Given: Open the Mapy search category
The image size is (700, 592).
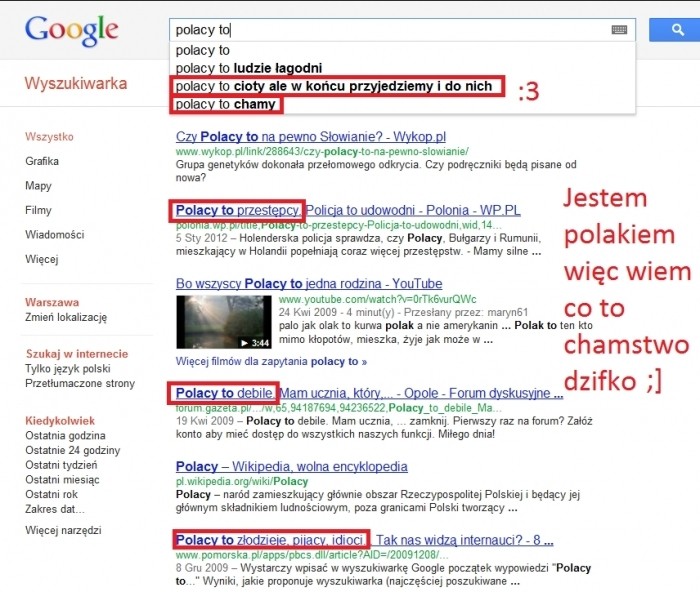Looking at the screenshot, I should tap(38, 186).
